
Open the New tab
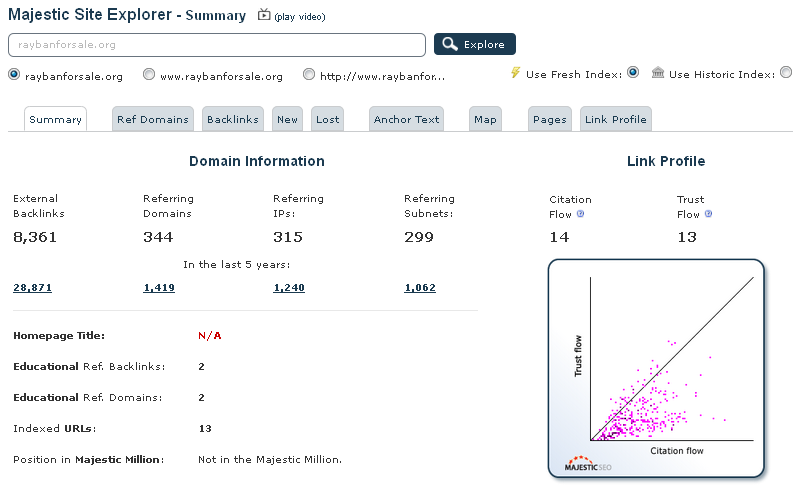coord(287,119)
